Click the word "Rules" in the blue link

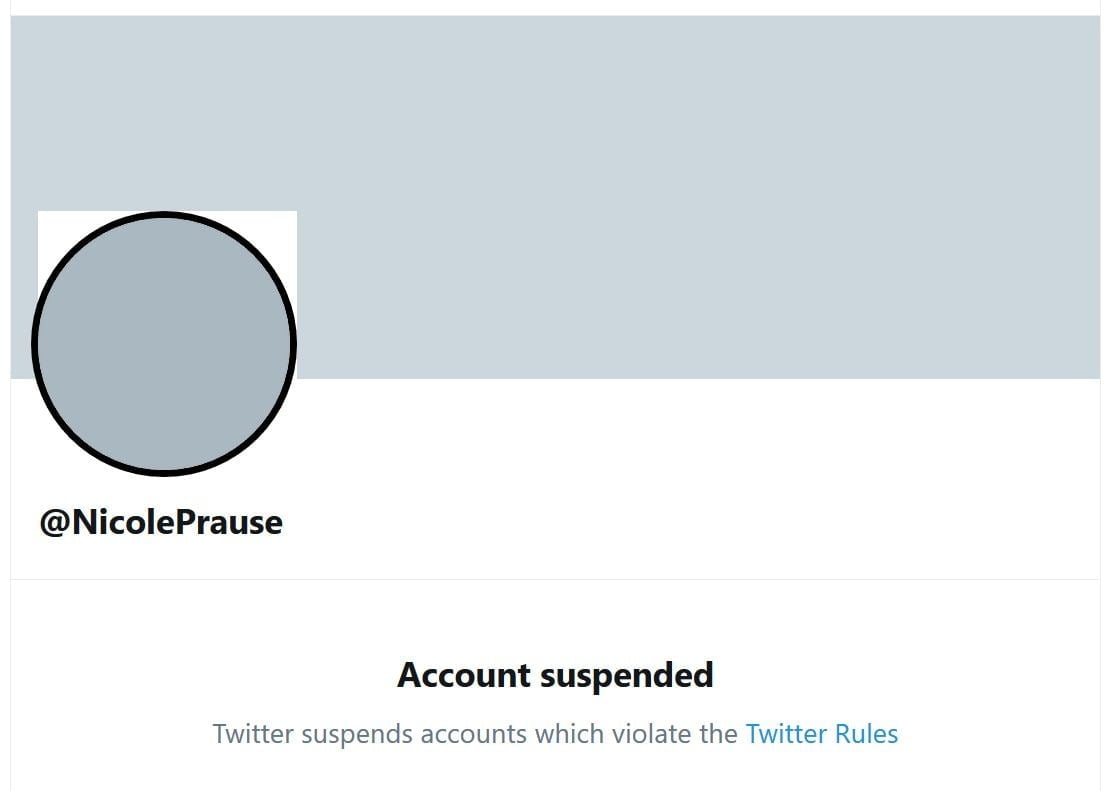point(866,734)
